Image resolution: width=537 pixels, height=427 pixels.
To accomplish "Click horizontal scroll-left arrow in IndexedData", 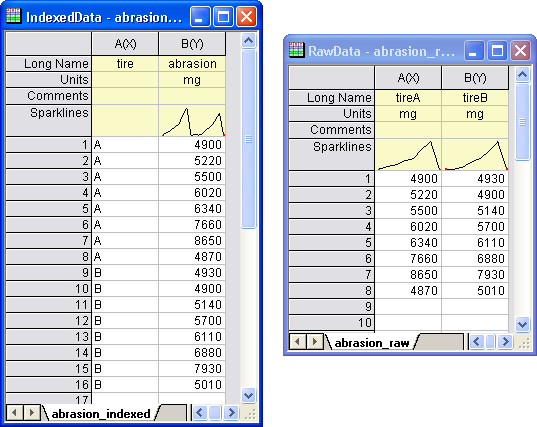I will click(x=200, y=413).
